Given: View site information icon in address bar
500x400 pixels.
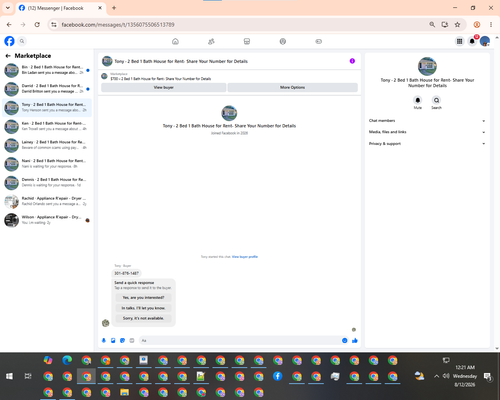Looking at the screenshot, I should 54,25.
